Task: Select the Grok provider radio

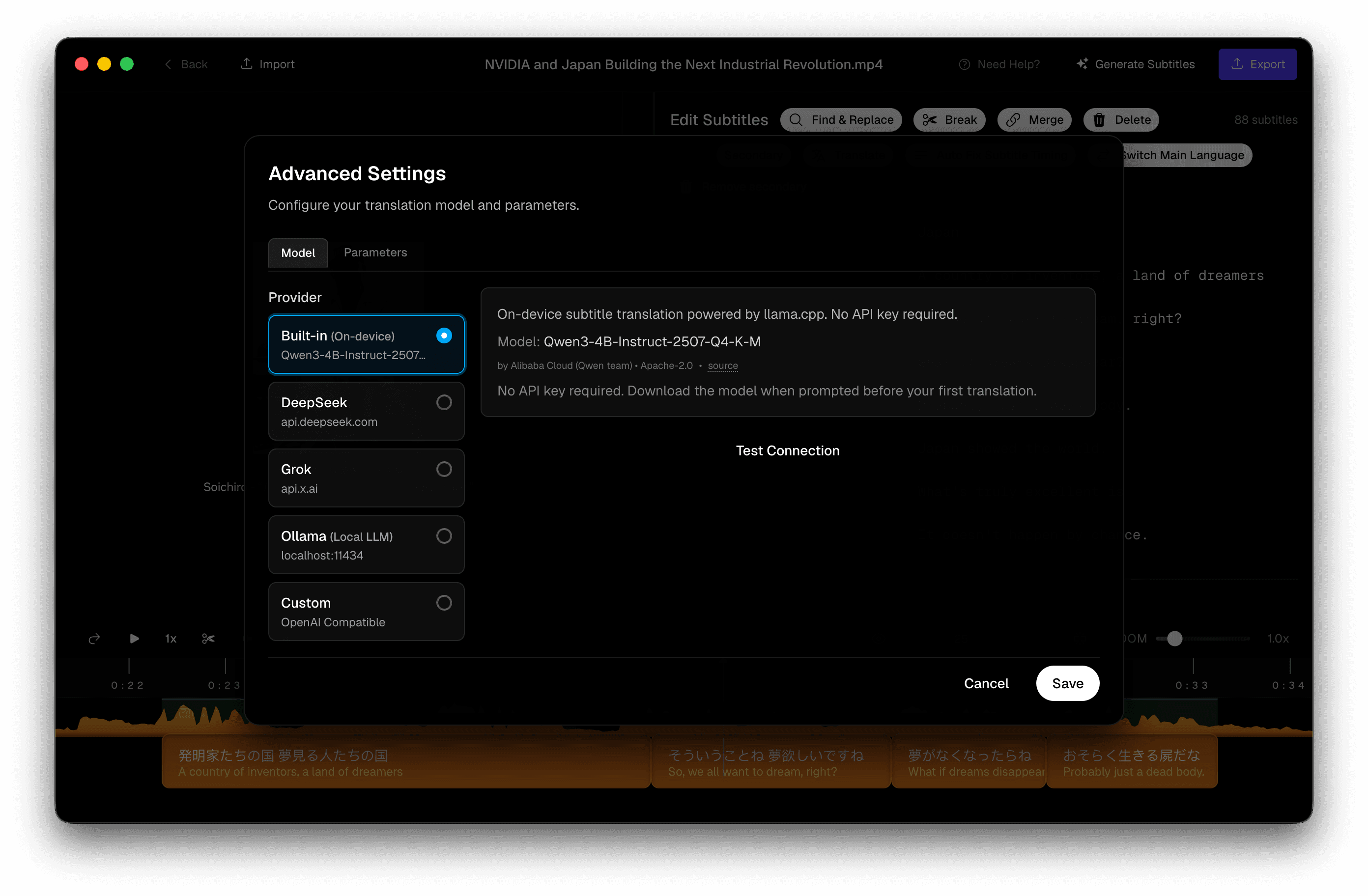Action: pos(444,469)
